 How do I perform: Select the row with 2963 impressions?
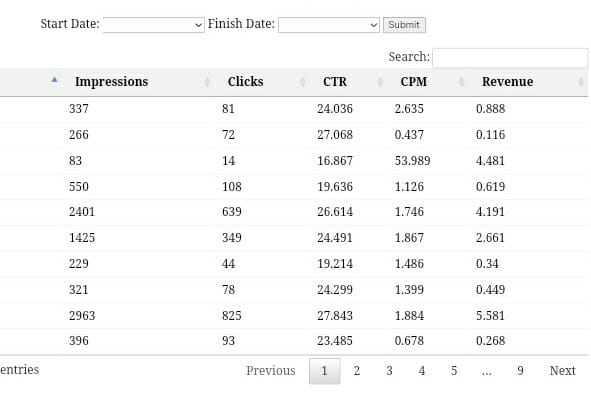[x=294, y=316]
